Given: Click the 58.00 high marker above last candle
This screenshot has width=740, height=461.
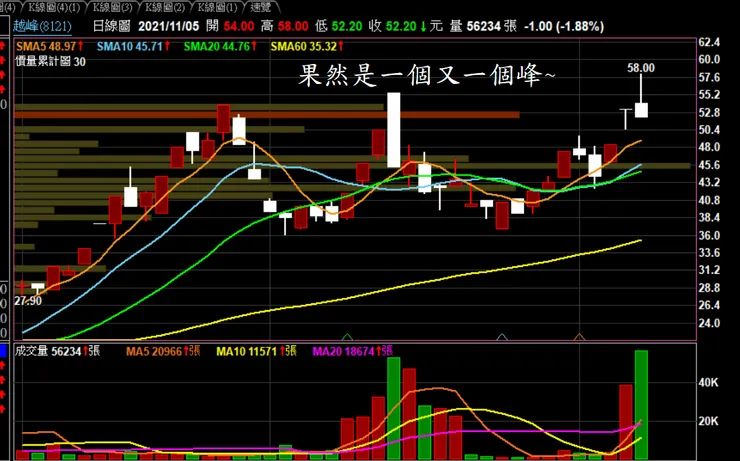Looking at the screenshot, I should click(641, 68).
